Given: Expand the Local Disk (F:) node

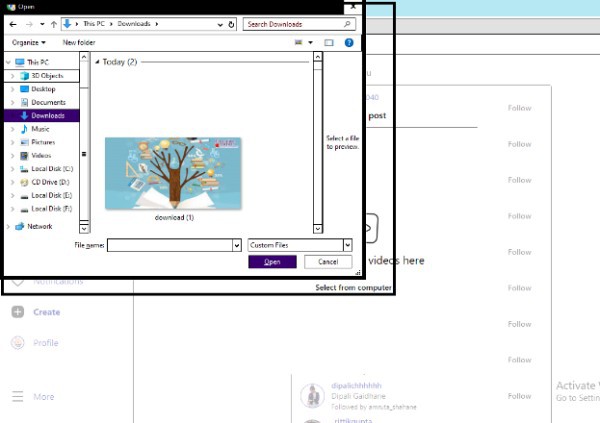Looking at the screenshot, I should coord(12,209).
